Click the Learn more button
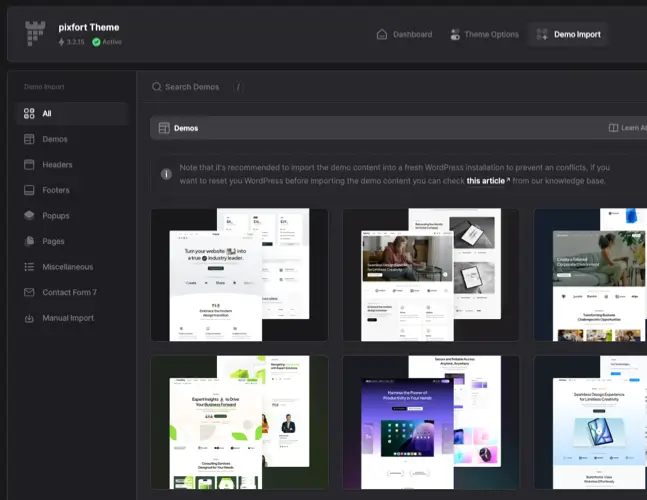 [x=627, y=128]
